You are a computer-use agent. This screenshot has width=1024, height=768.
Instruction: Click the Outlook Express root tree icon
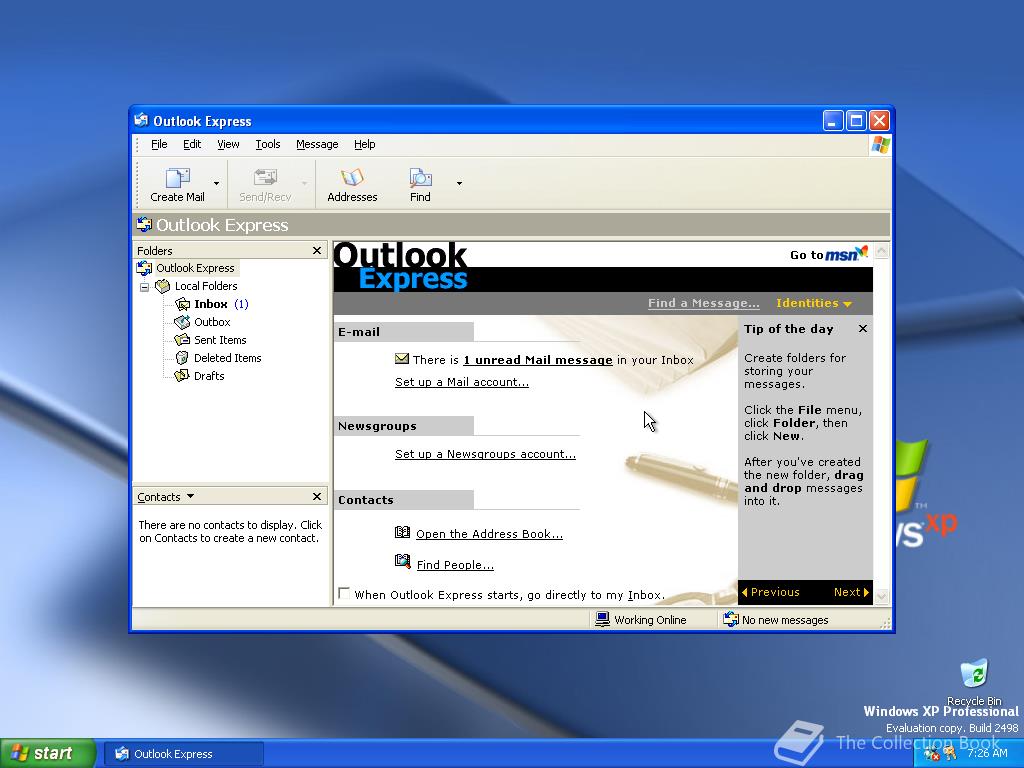(x=144, y=268)
